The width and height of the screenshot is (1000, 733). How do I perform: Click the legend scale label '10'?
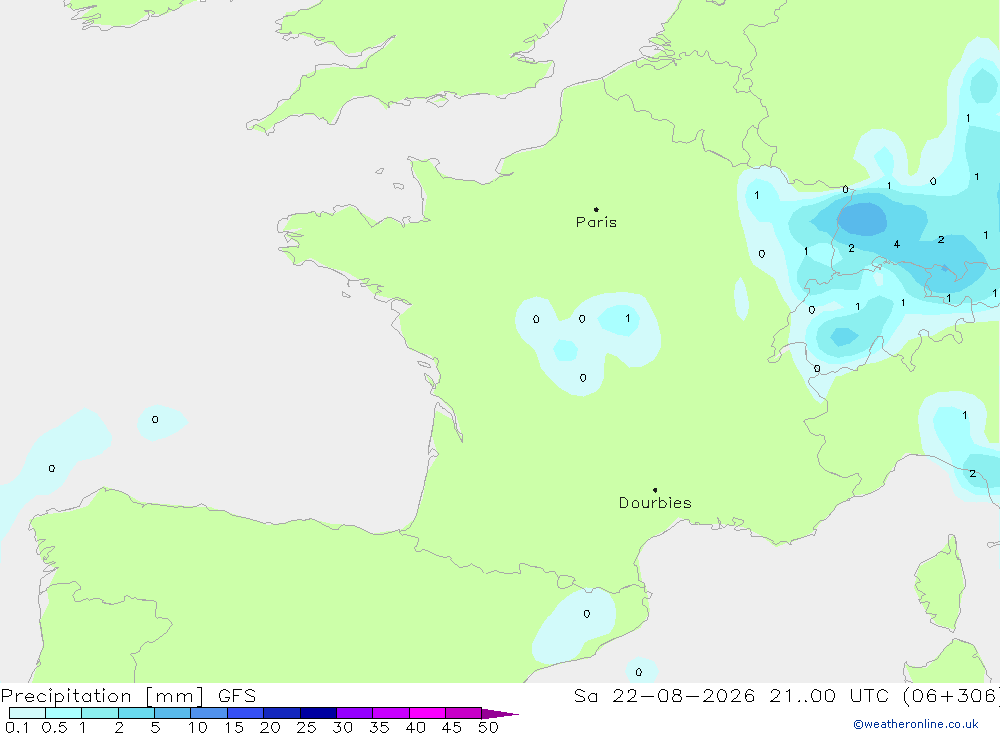point(198,727)
